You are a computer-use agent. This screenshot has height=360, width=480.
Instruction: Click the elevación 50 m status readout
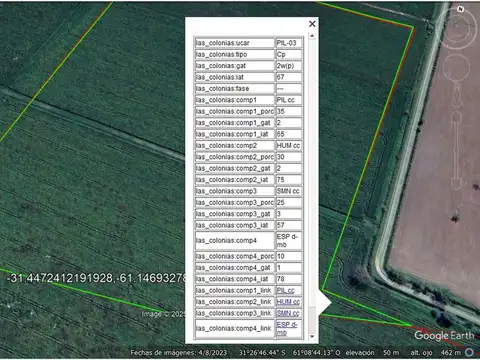[x=372, y=352]
